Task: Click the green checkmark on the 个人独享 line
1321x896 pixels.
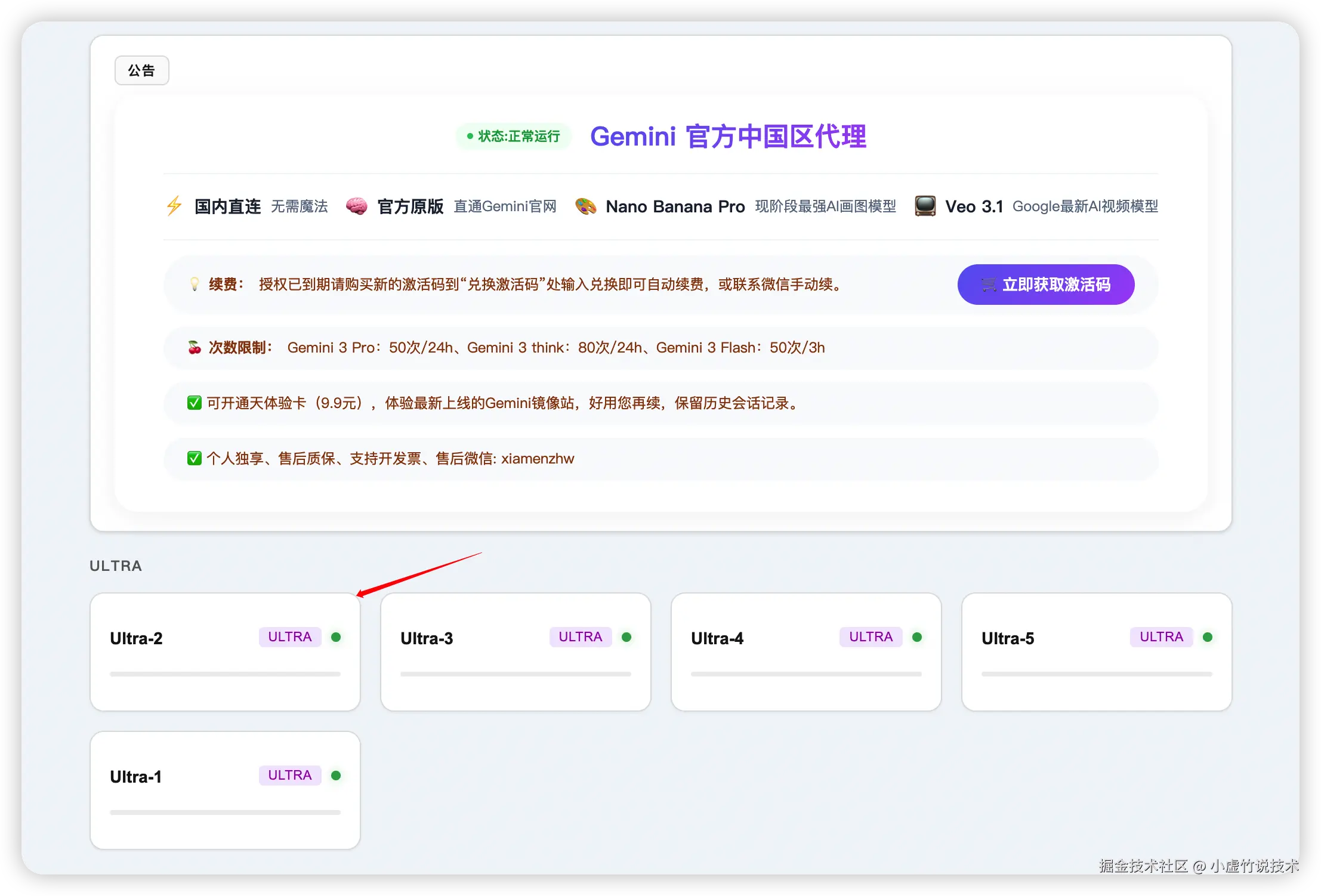Action: click(194, 458)
